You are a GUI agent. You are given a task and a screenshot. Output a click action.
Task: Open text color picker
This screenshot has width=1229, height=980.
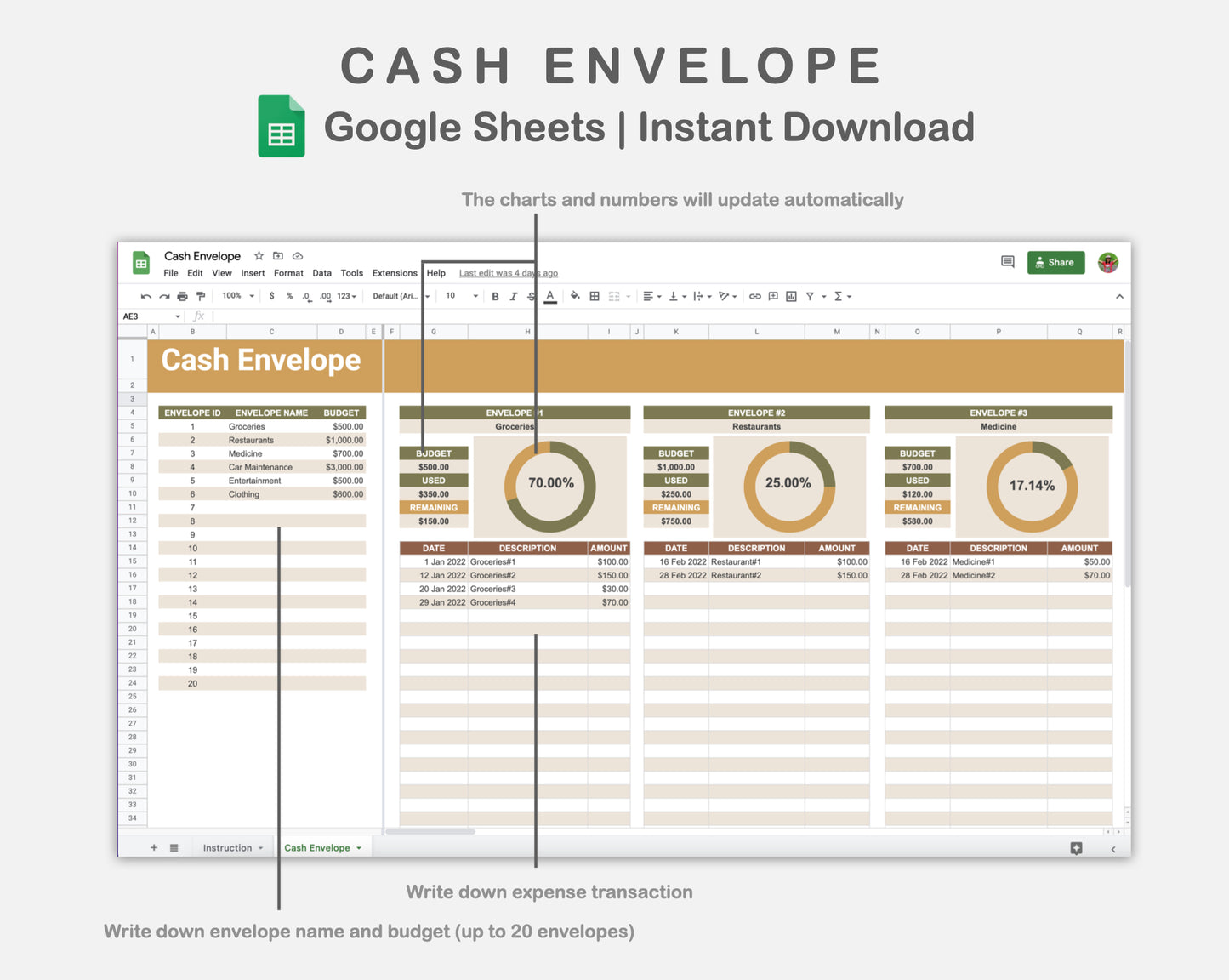[x=551, y=296]
